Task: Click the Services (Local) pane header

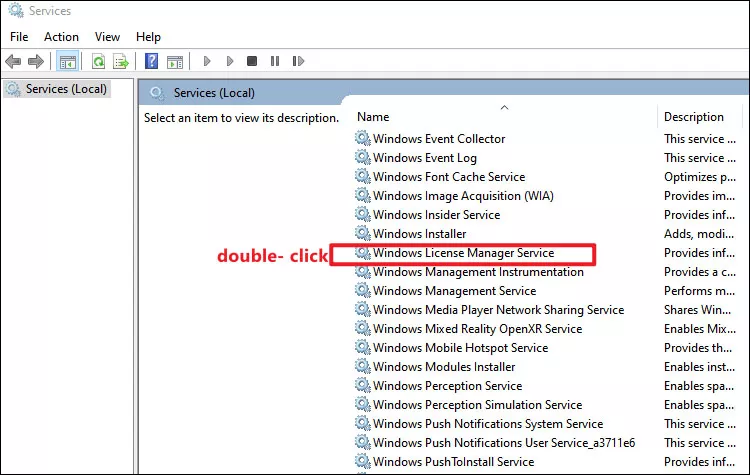Action: coord(214,93)
